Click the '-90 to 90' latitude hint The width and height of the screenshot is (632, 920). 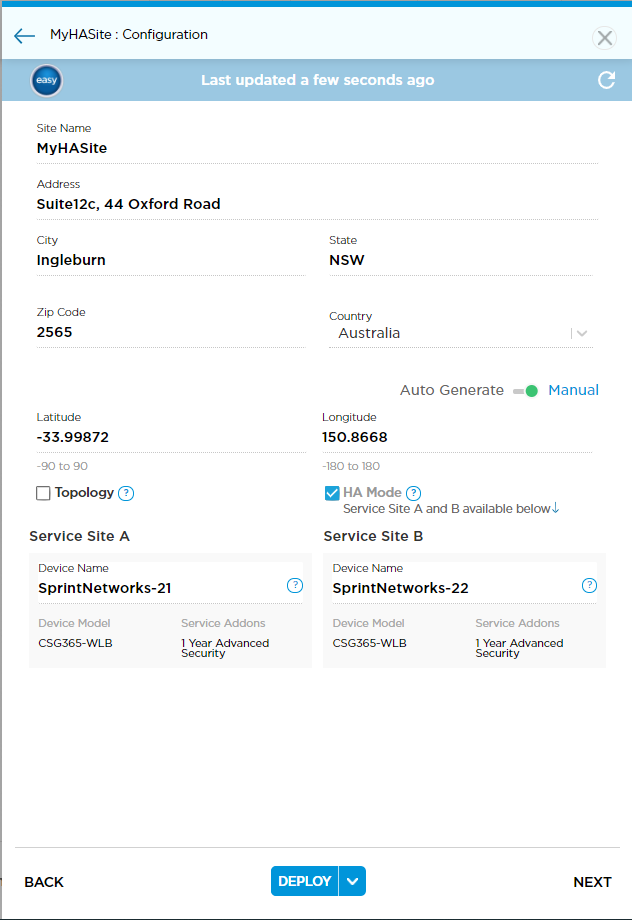pos(62,466)
